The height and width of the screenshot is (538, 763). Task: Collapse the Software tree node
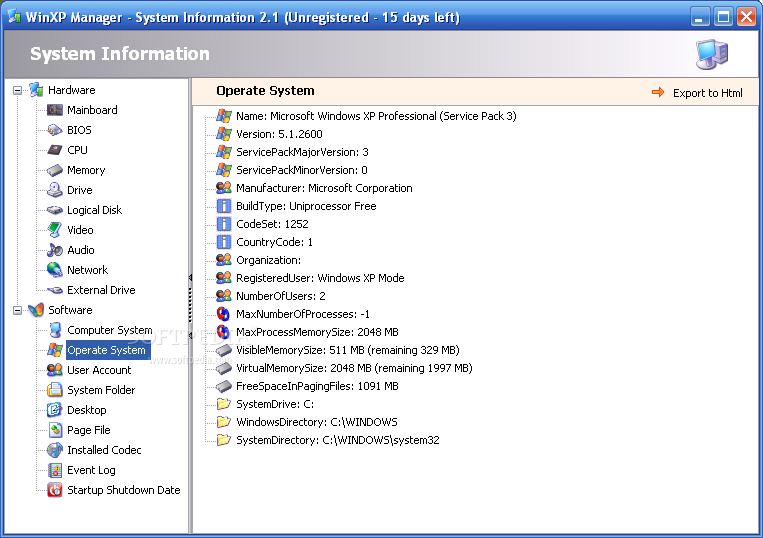pos(18,310)
